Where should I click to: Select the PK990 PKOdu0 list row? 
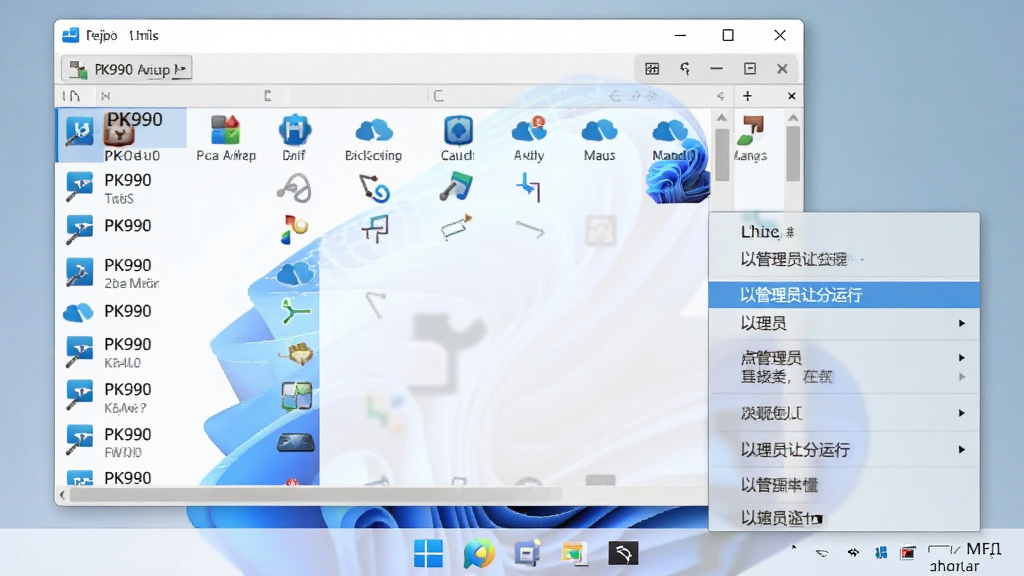pyautogui.click(x=121, y=135)
